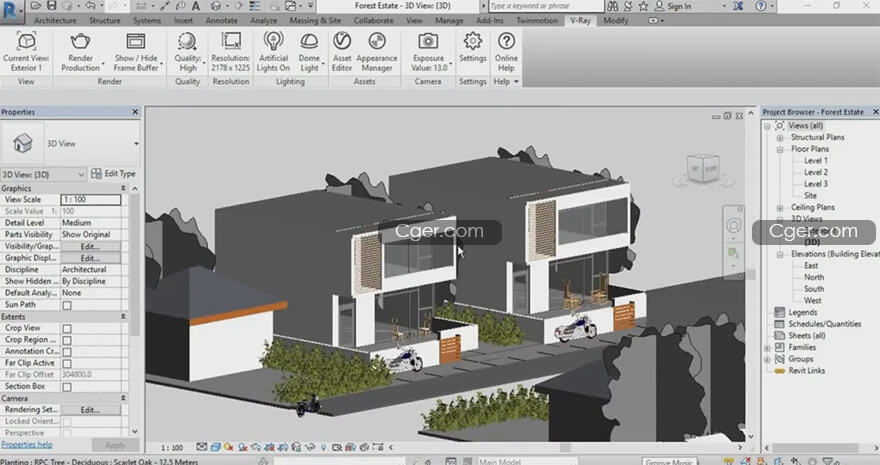
Task: Open the V-Ray Asset Editor
Action: pos(341,42)
